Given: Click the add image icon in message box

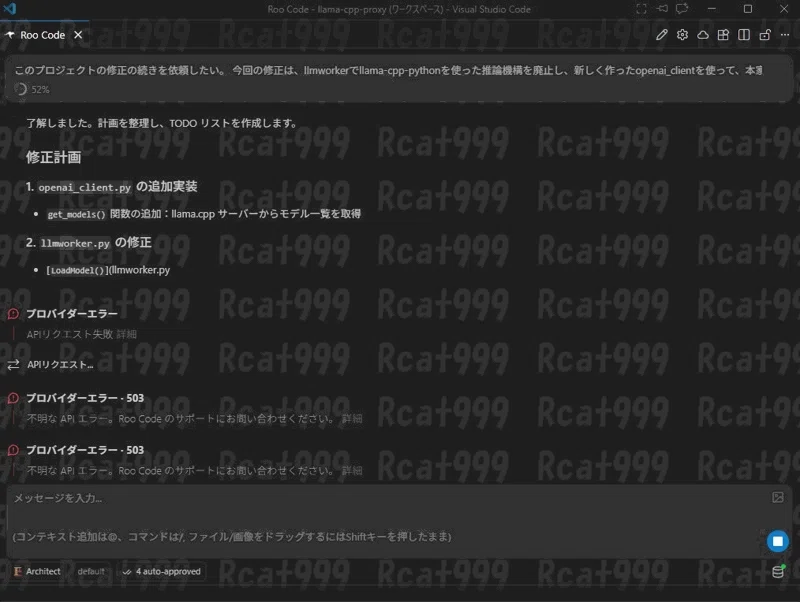Looking at the screenshot, I should [778, 497].
